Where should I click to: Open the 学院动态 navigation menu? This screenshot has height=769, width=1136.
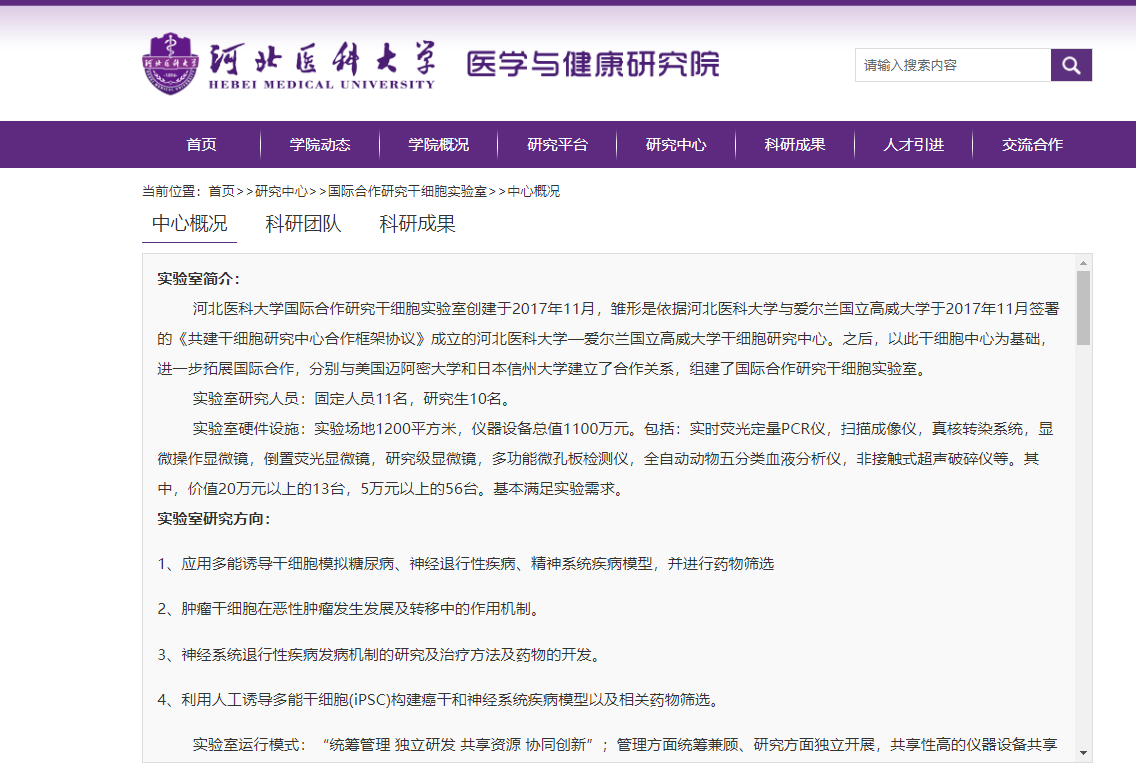click(x=320, y=145)
